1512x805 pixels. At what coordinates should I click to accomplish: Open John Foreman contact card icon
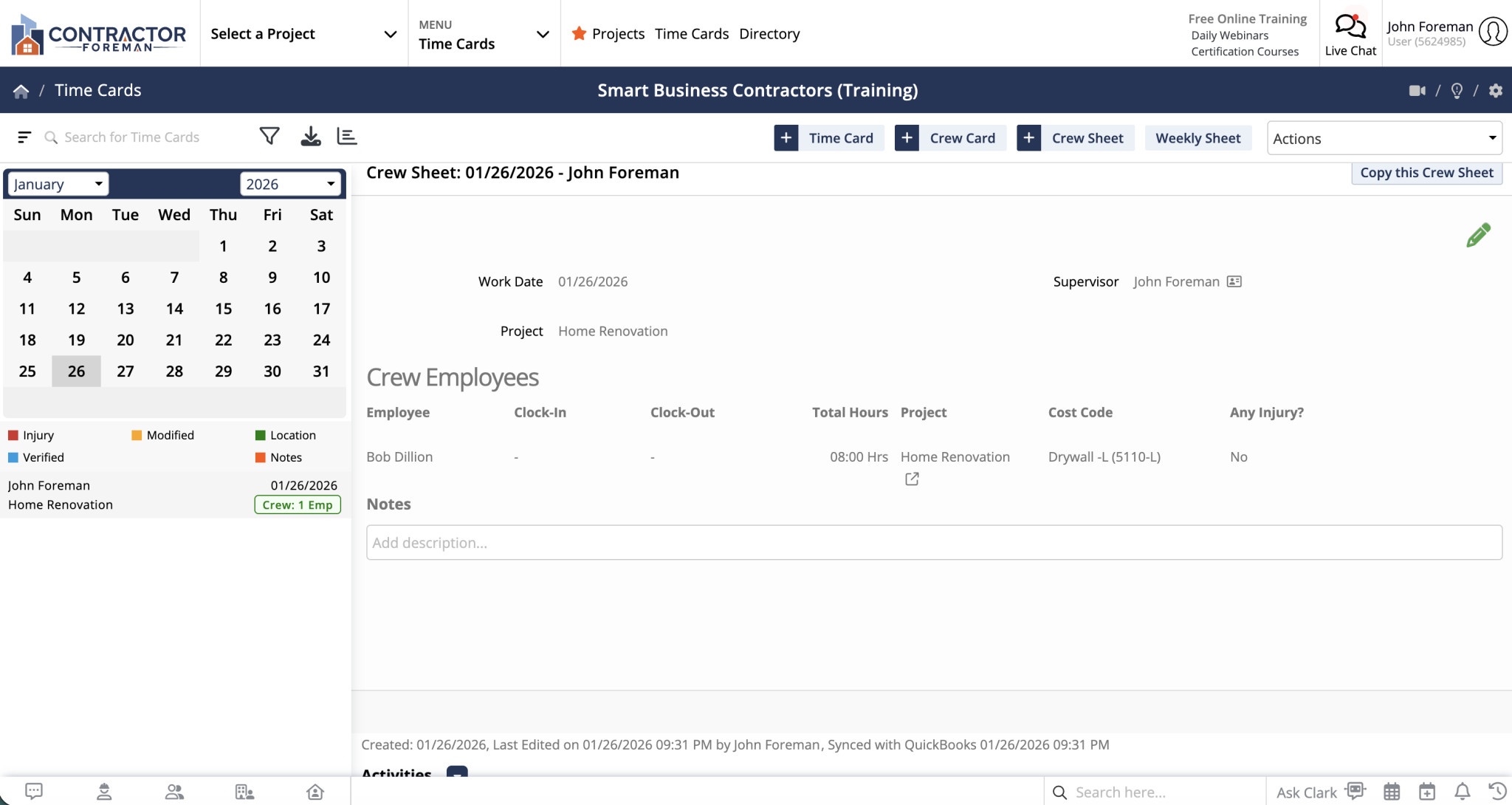point(1234,281)
